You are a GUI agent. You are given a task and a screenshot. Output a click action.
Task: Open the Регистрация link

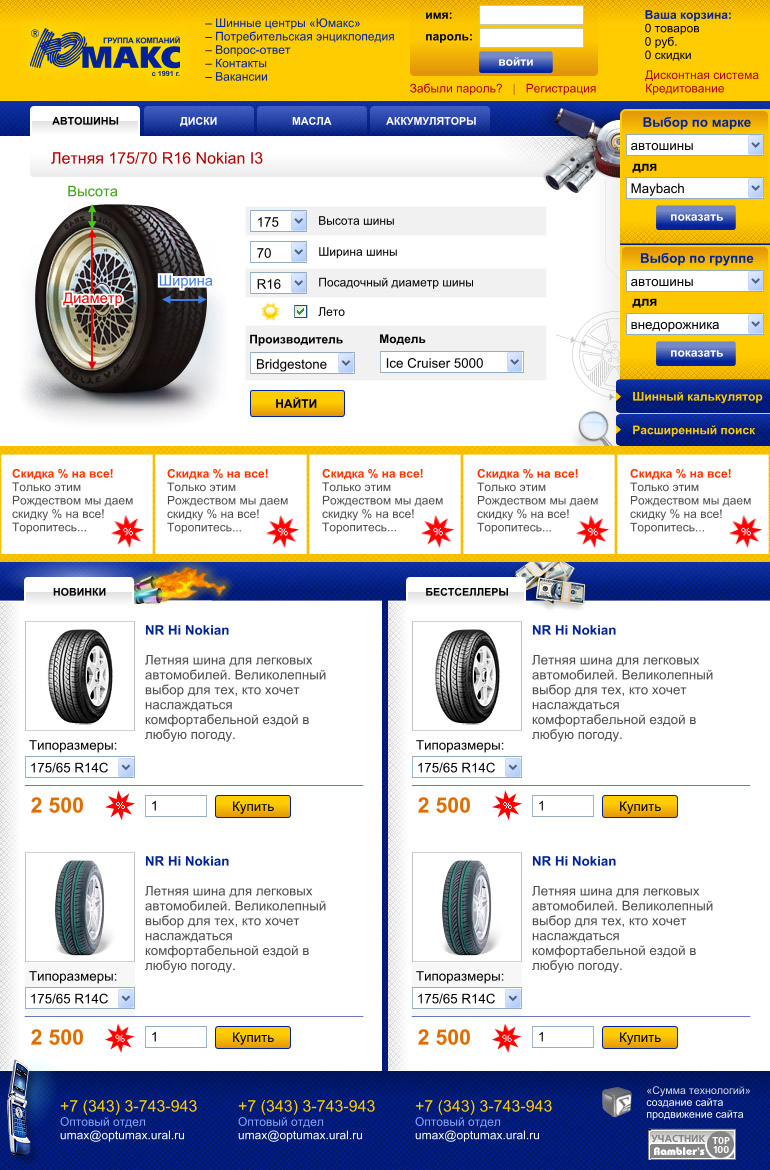560,88
